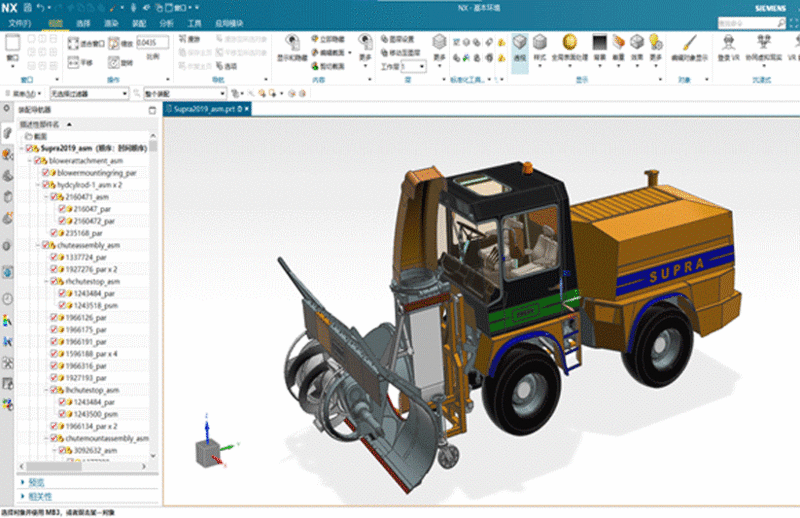Click the scale value input field
The height and width of the screenshot is (518, 800).
152,42
